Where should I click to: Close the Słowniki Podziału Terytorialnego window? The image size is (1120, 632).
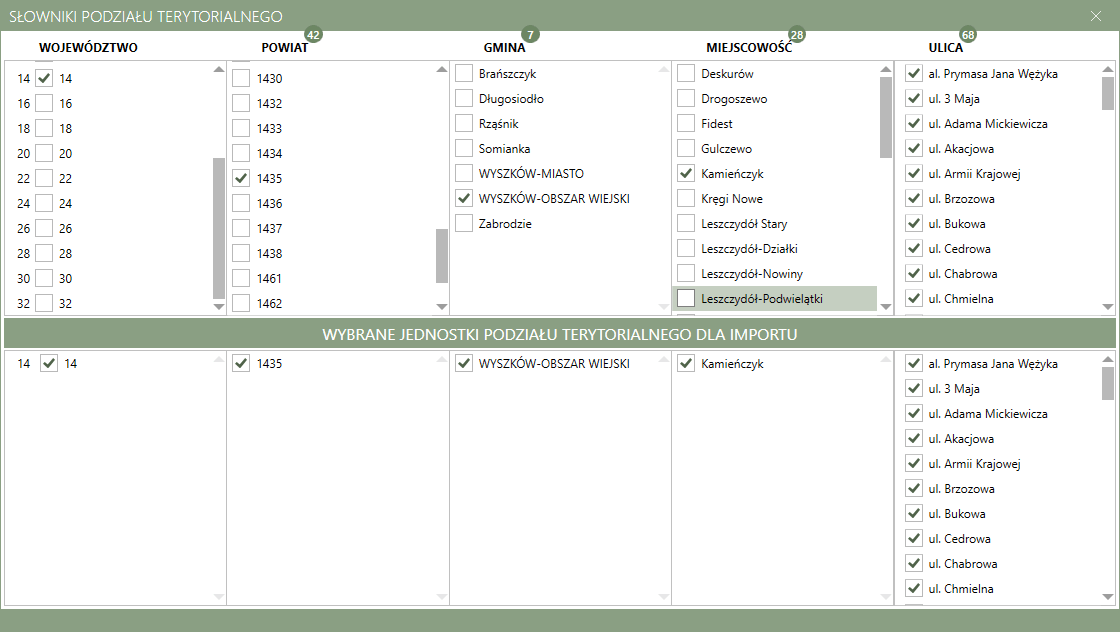(x=1096, y=16)
